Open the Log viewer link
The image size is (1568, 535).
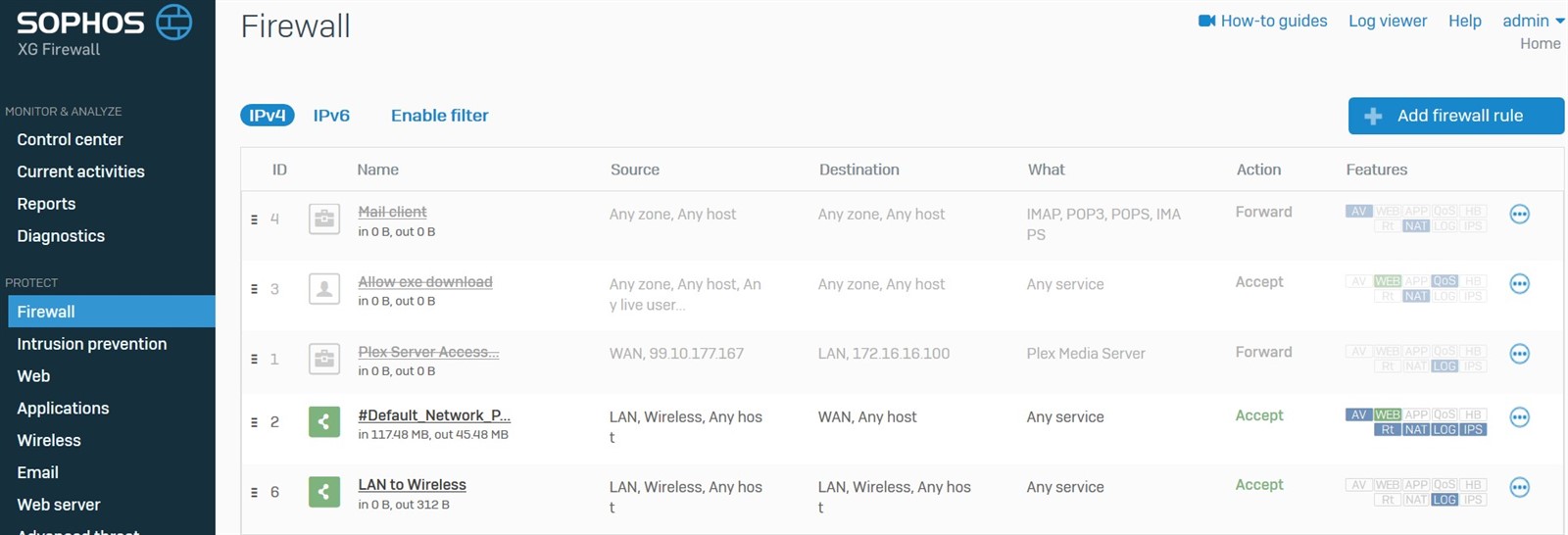tap(1387, 21)
